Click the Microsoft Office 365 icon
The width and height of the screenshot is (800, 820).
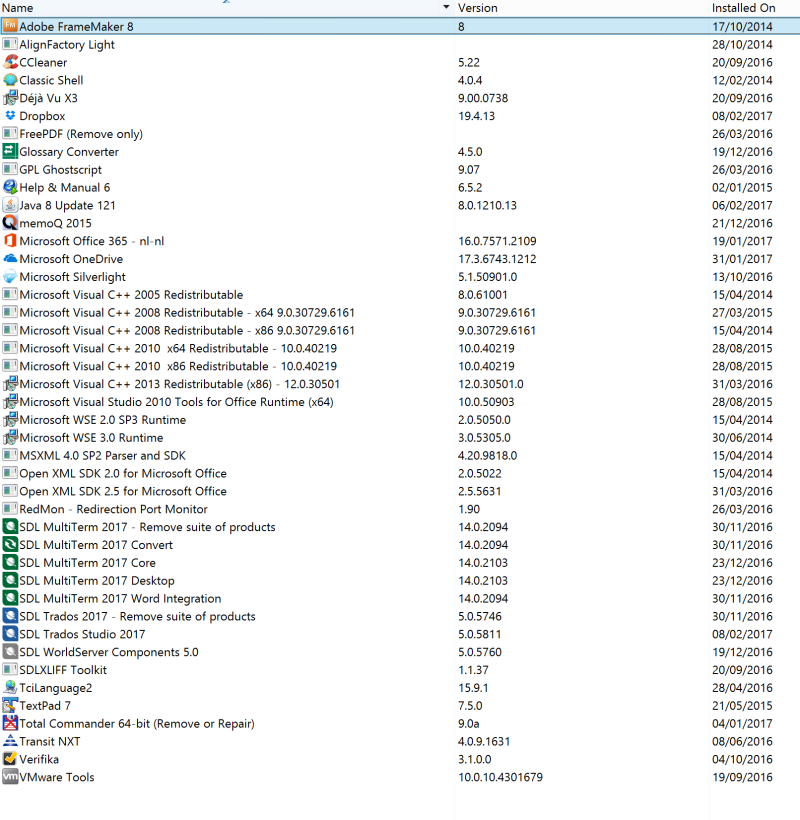pos(10,241)
